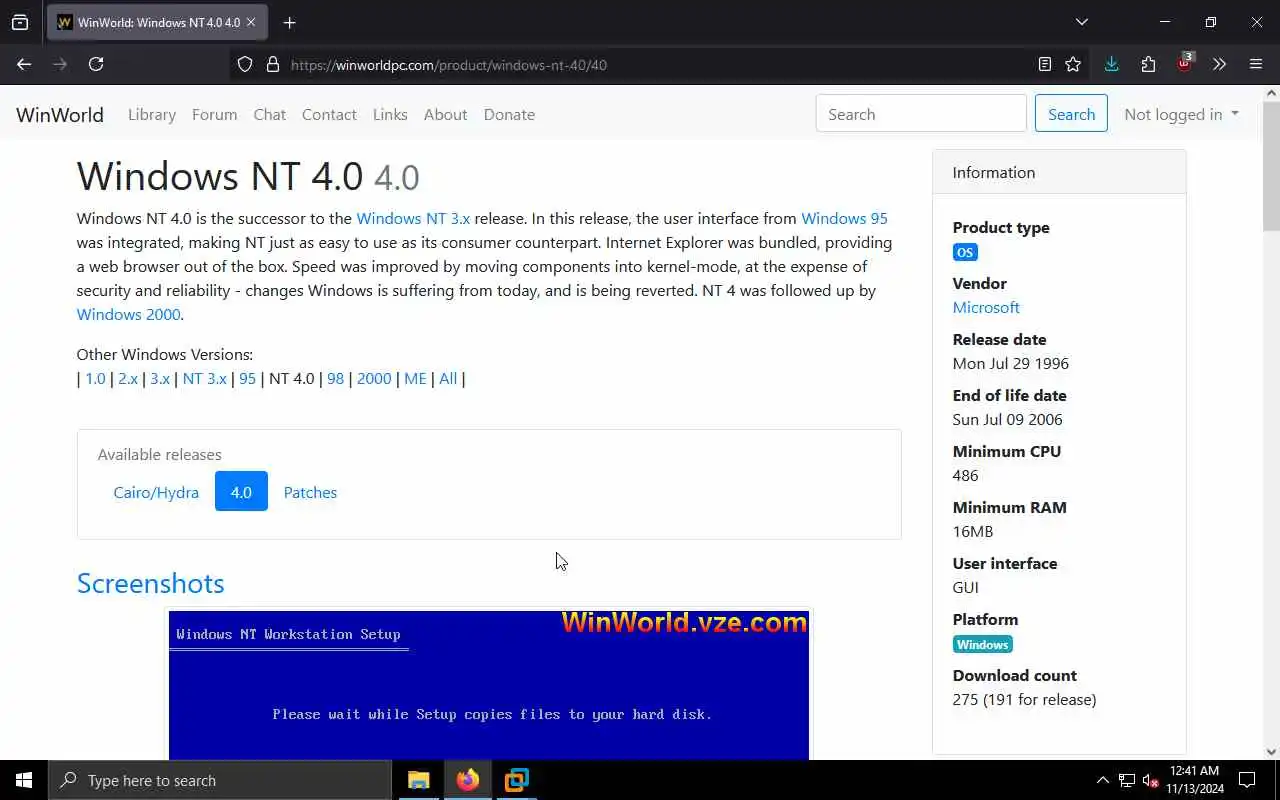Open Windows version 3.x link
1280x800 pixels.
pos(160,378)
